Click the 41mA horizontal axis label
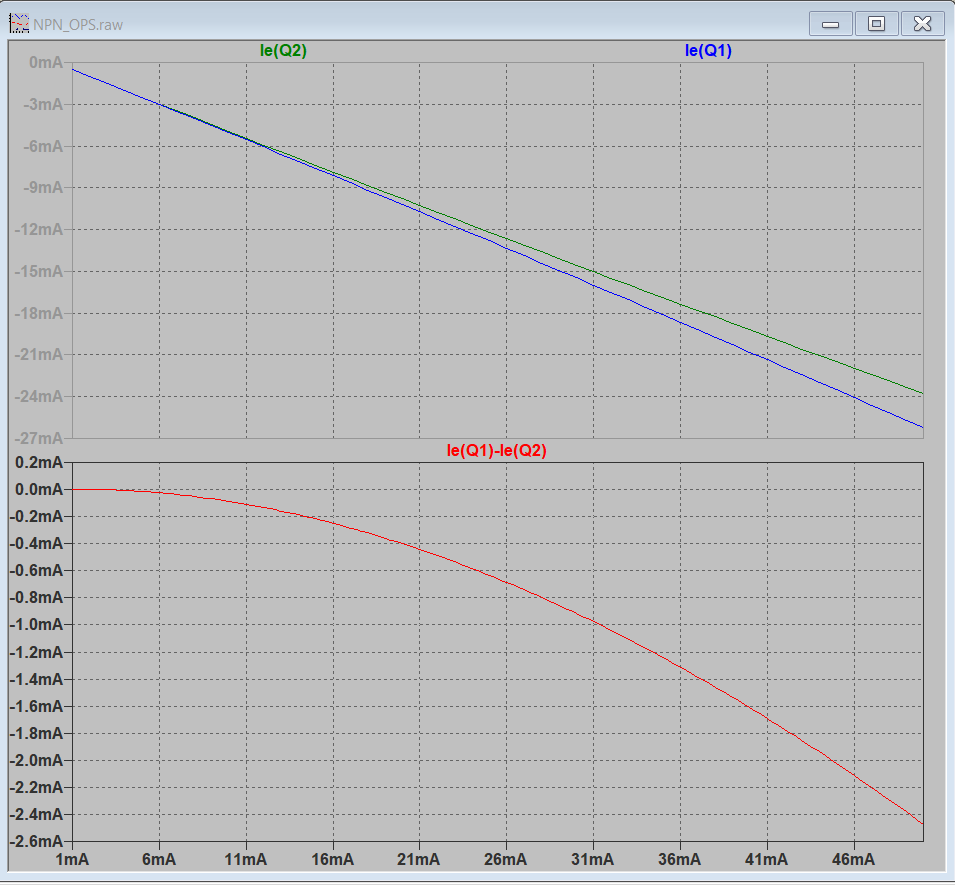Image resolution: width=955 pixels, height=885 pixels. 767,859
